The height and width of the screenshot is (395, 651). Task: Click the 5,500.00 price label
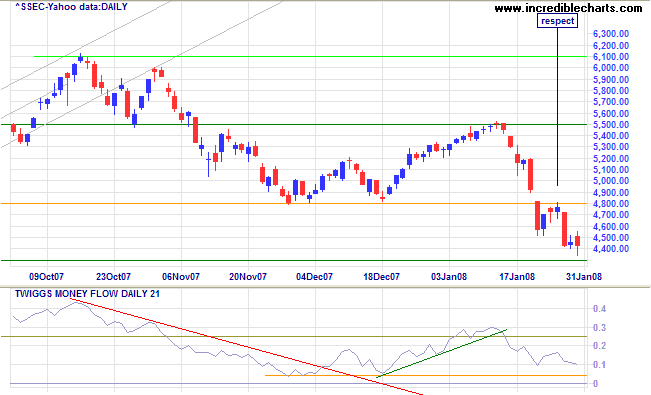(x=611, y=125)
